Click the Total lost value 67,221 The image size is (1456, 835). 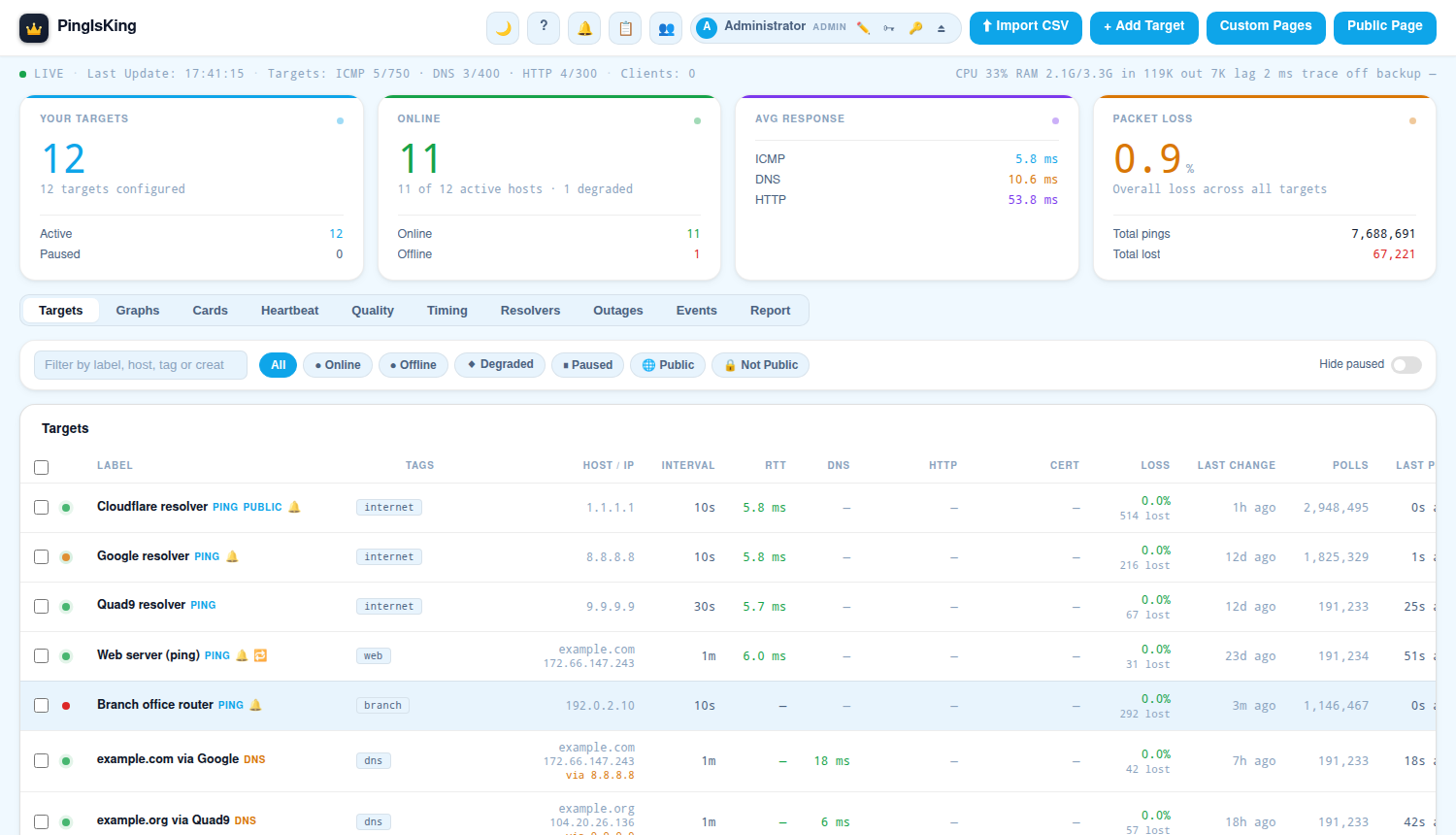[x=1394, y=254]
